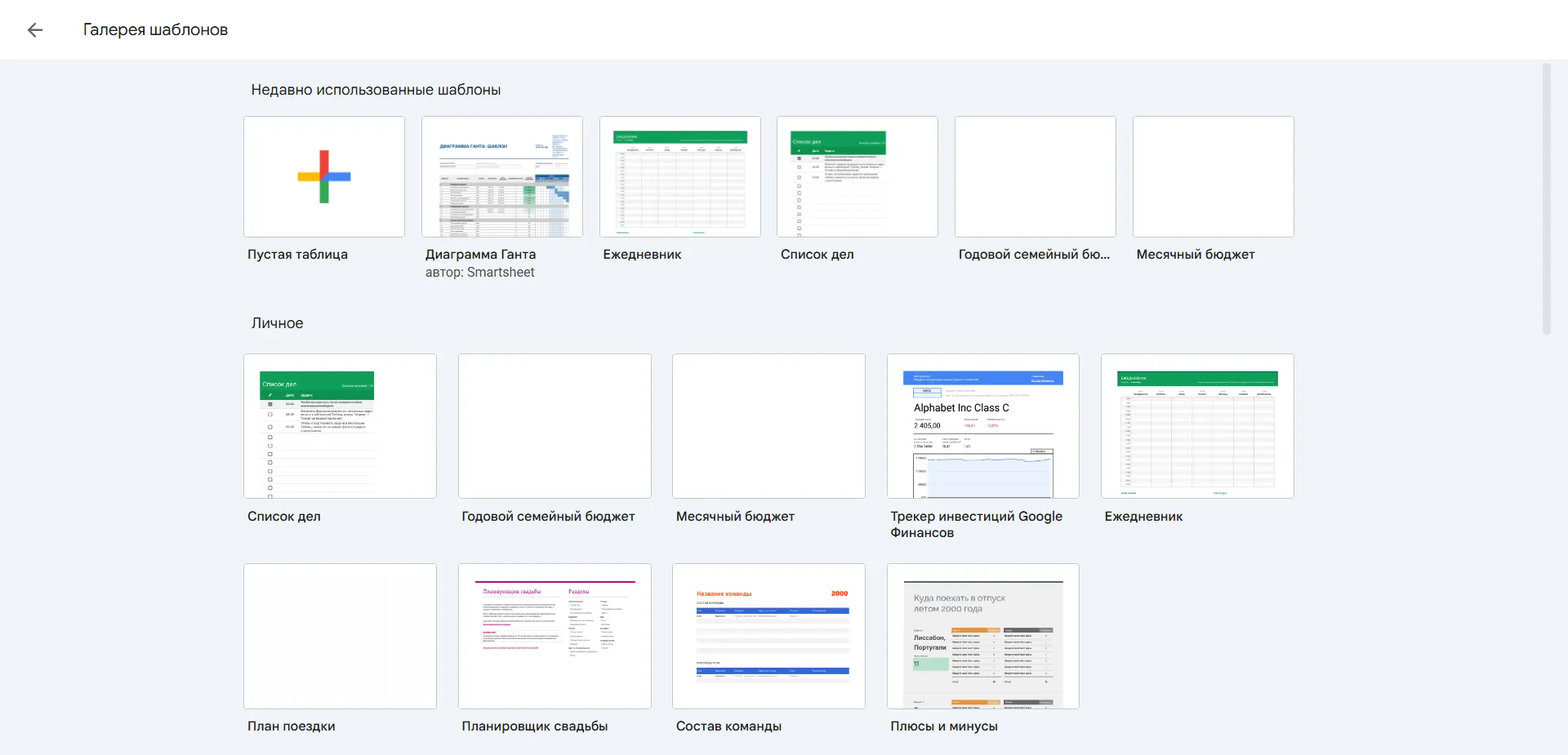1568x755 pixels.
Task: Click the автор: Smartsheet caption
Action: point(479,273)
